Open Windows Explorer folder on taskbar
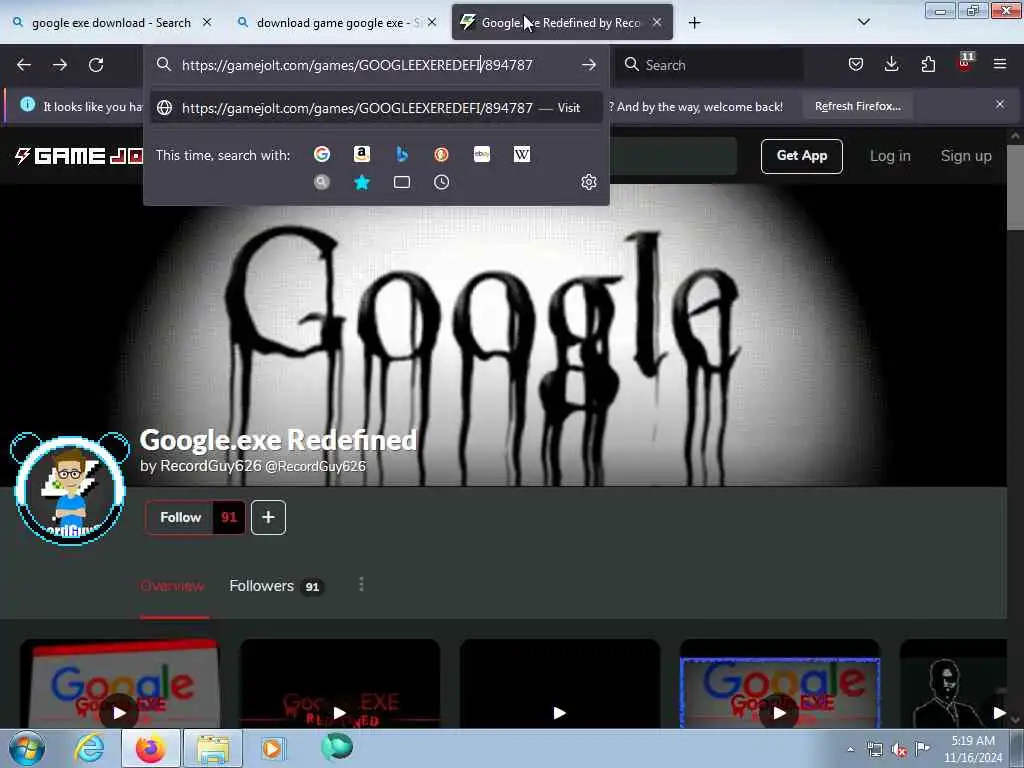The image size is (1024, 768). 213,748
